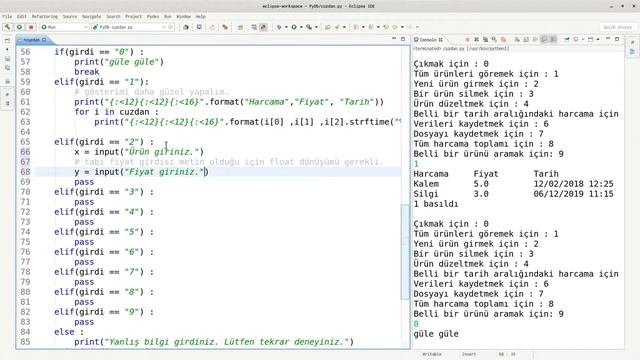Expand Display Selected Console dropdown arrow
This screenshot has width=640, height=360.
tap(583, 40)
